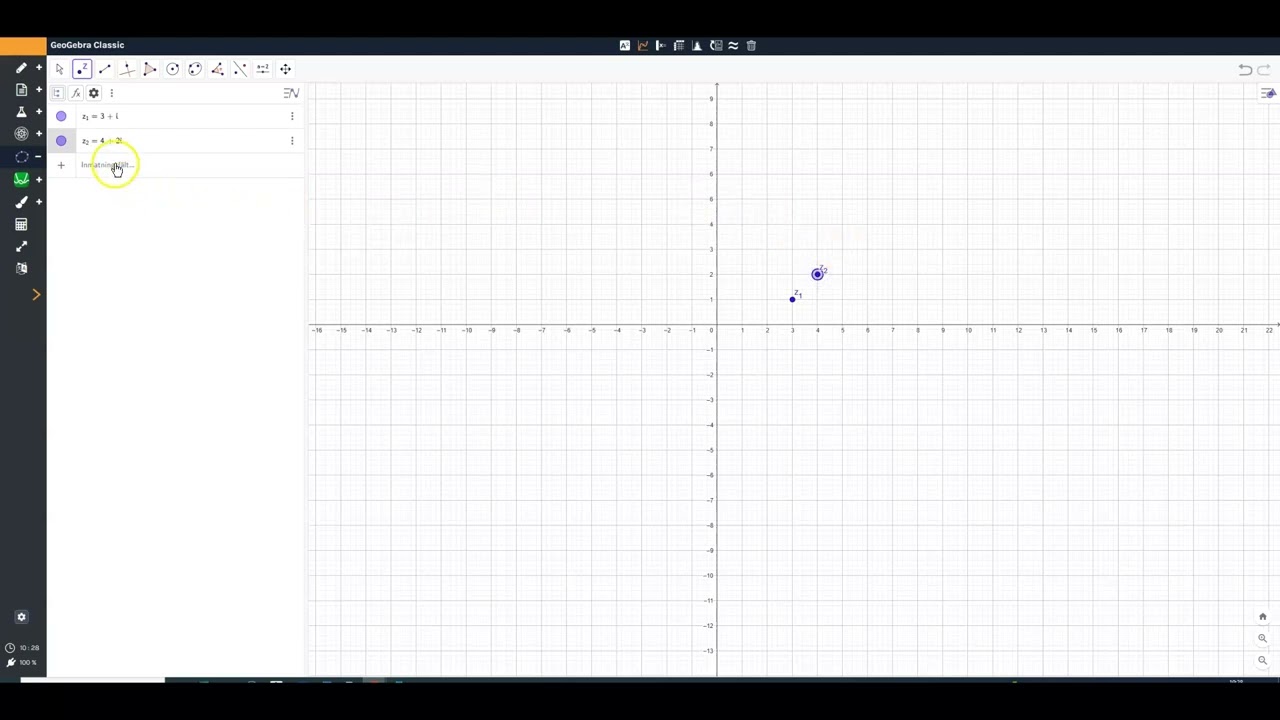Screen dimensions: 1280x720
Task: Collapse the geometry app with minus button
Action: point(39,157)
